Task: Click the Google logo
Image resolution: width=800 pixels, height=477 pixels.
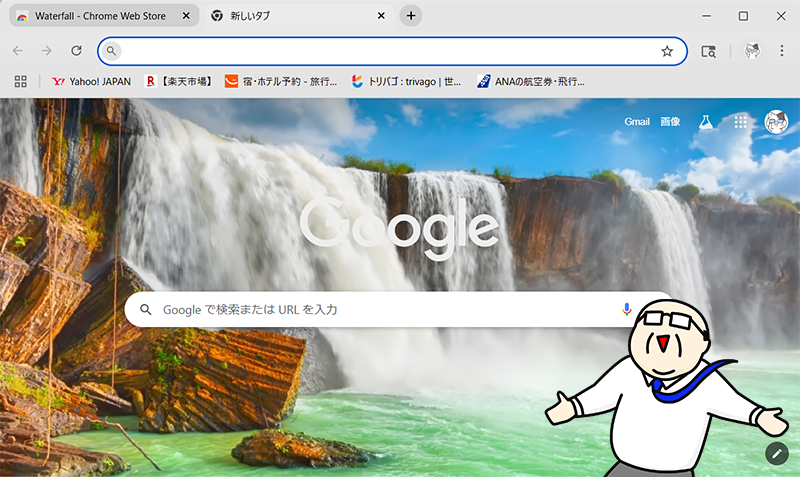Action: coord(399,228)
